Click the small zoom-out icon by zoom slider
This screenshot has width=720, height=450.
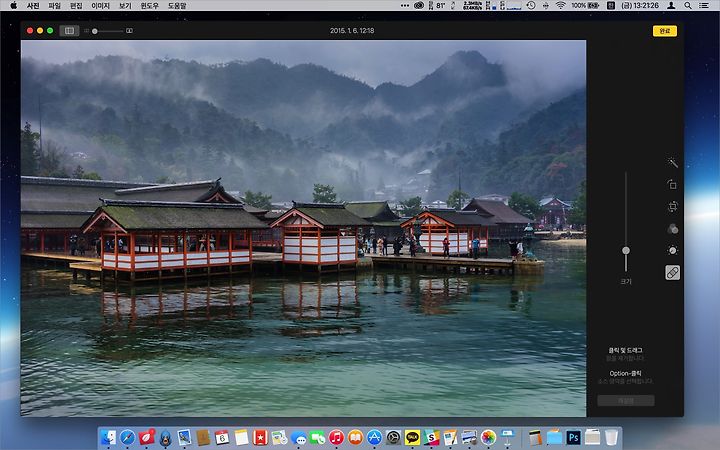[86, 31]
